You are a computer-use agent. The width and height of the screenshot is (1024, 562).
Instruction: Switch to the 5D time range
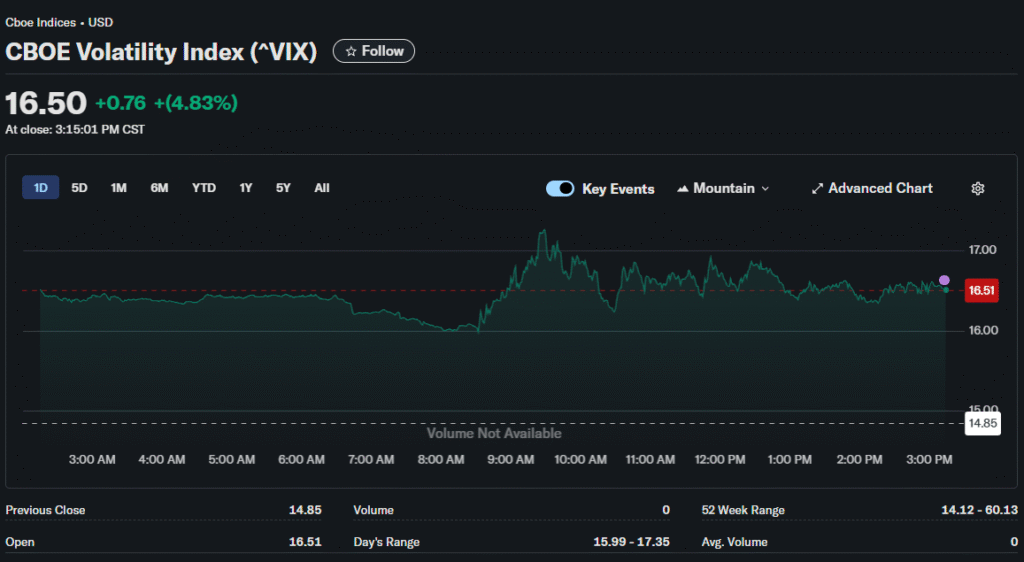tap(80, 188)
